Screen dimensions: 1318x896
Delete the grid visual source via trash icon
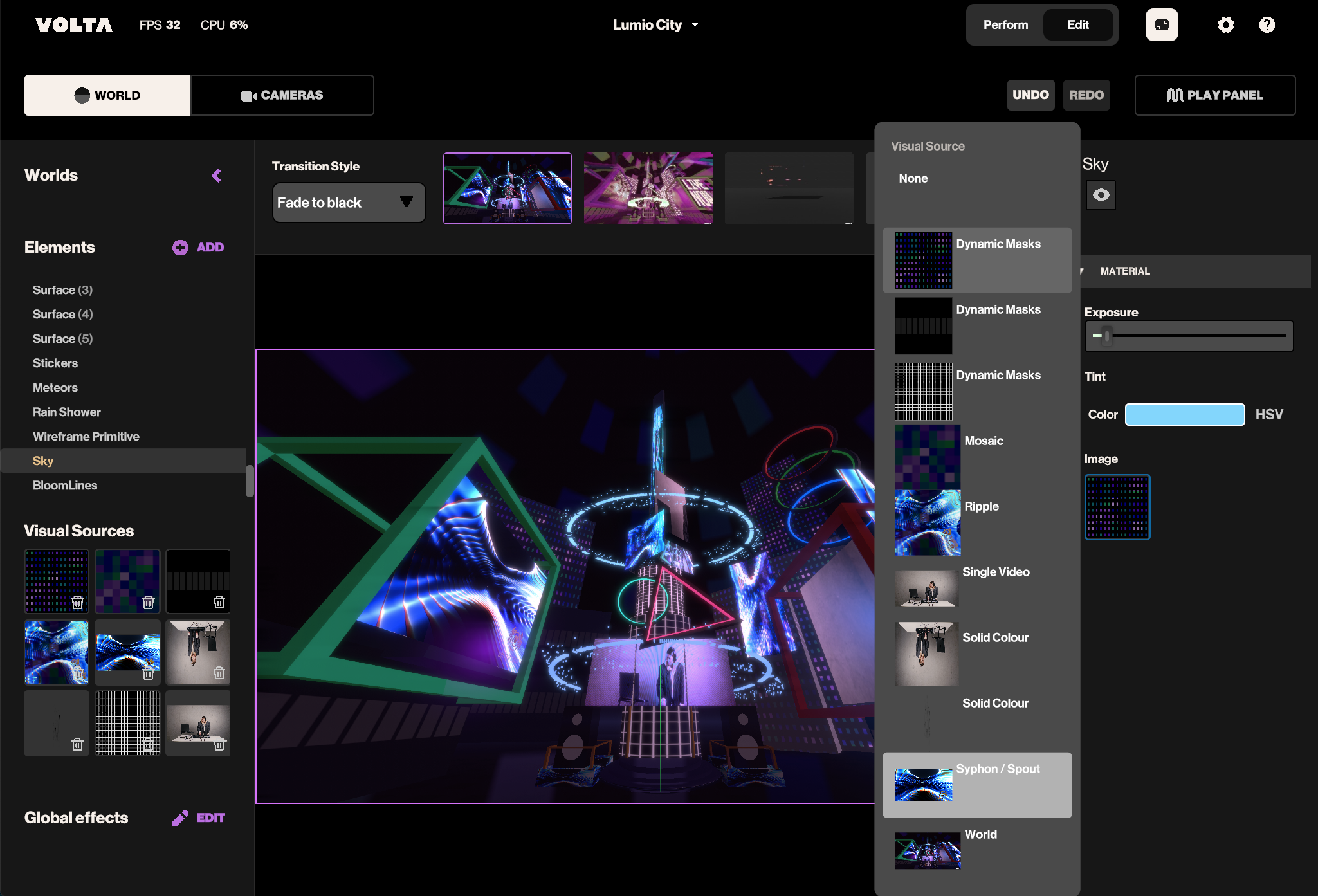click(x=149, y=744)
